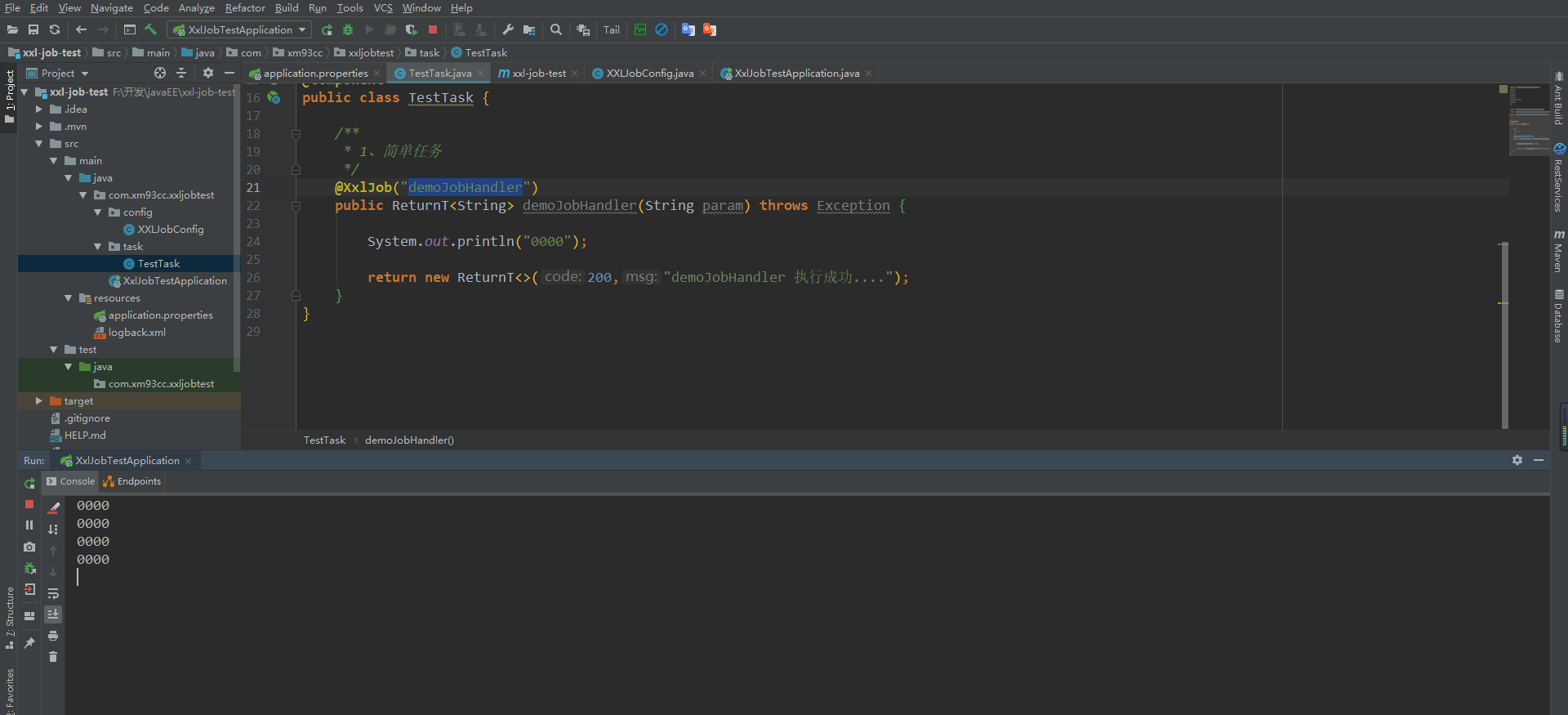Click the red Stop button in main toolbar

pos(433,29)
